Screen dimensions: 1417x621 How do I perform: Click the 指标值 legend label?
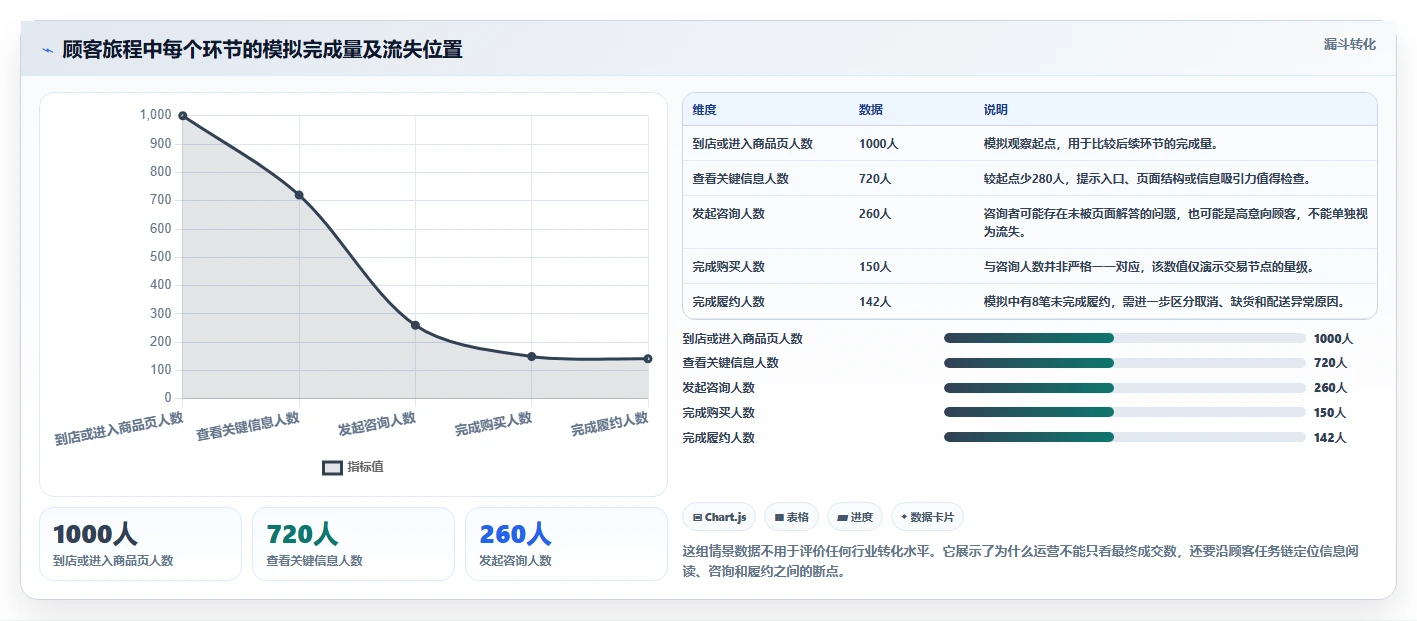[x=365, y=467]
